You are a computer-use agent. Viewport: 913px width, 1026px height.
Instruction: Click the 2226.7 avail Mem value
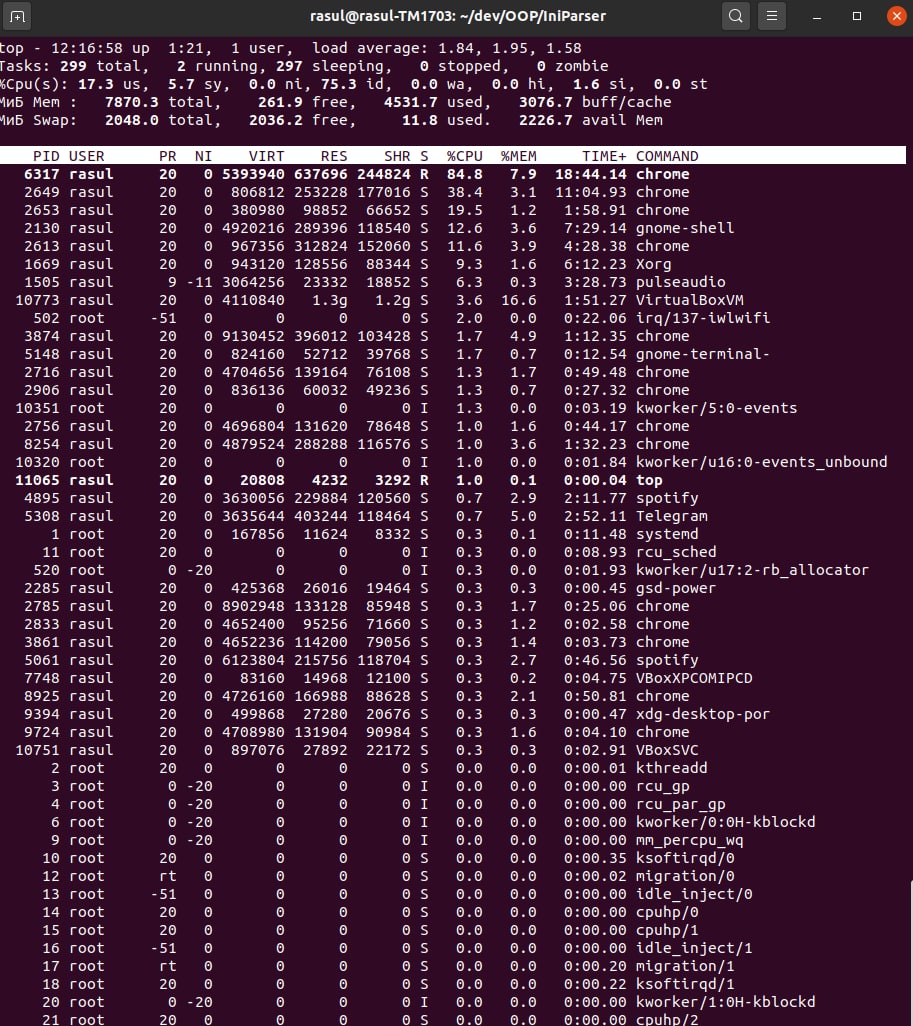coord(546,120)
